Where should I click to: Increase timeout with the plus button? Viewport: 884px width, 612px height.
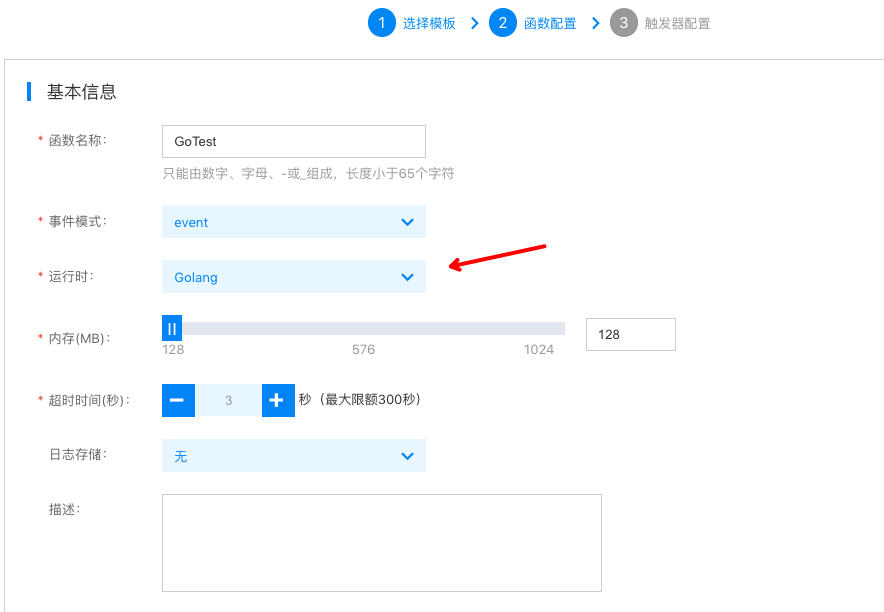(278, 400)
